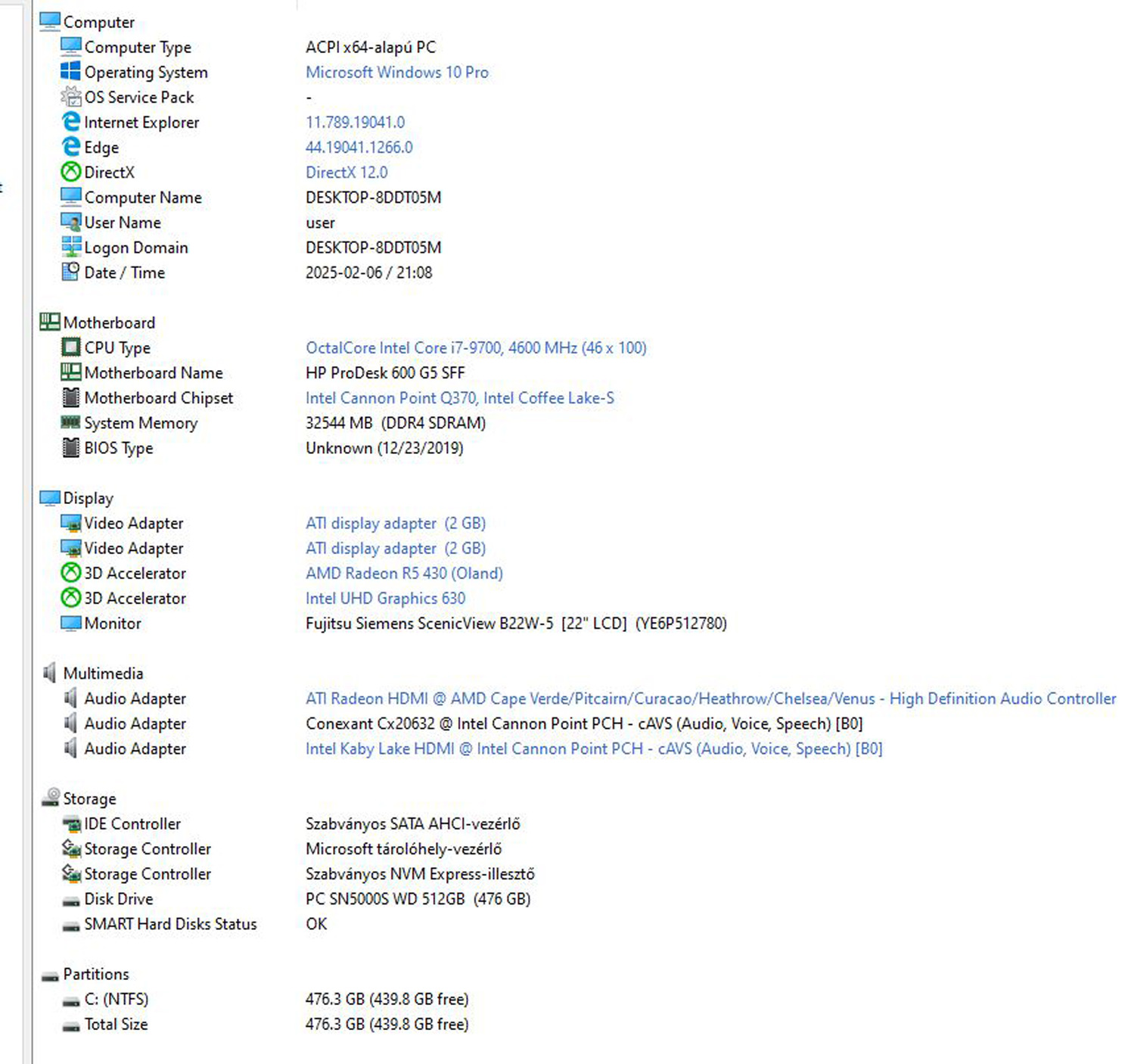Click the Total Size row icon
Image resolution: width=1128 pixels, height=1064 pixels.
(x=70, y=1025)
